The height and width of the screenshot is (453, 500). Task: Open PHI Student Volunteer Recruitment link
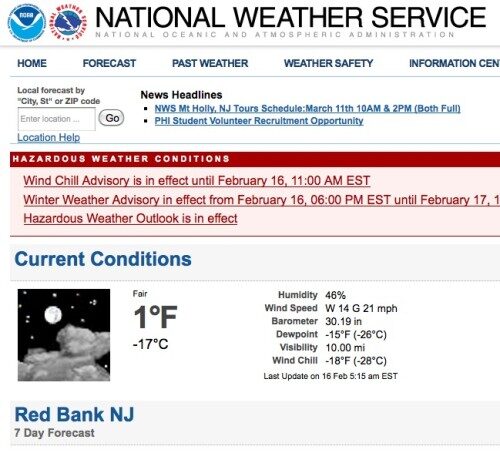259,121
